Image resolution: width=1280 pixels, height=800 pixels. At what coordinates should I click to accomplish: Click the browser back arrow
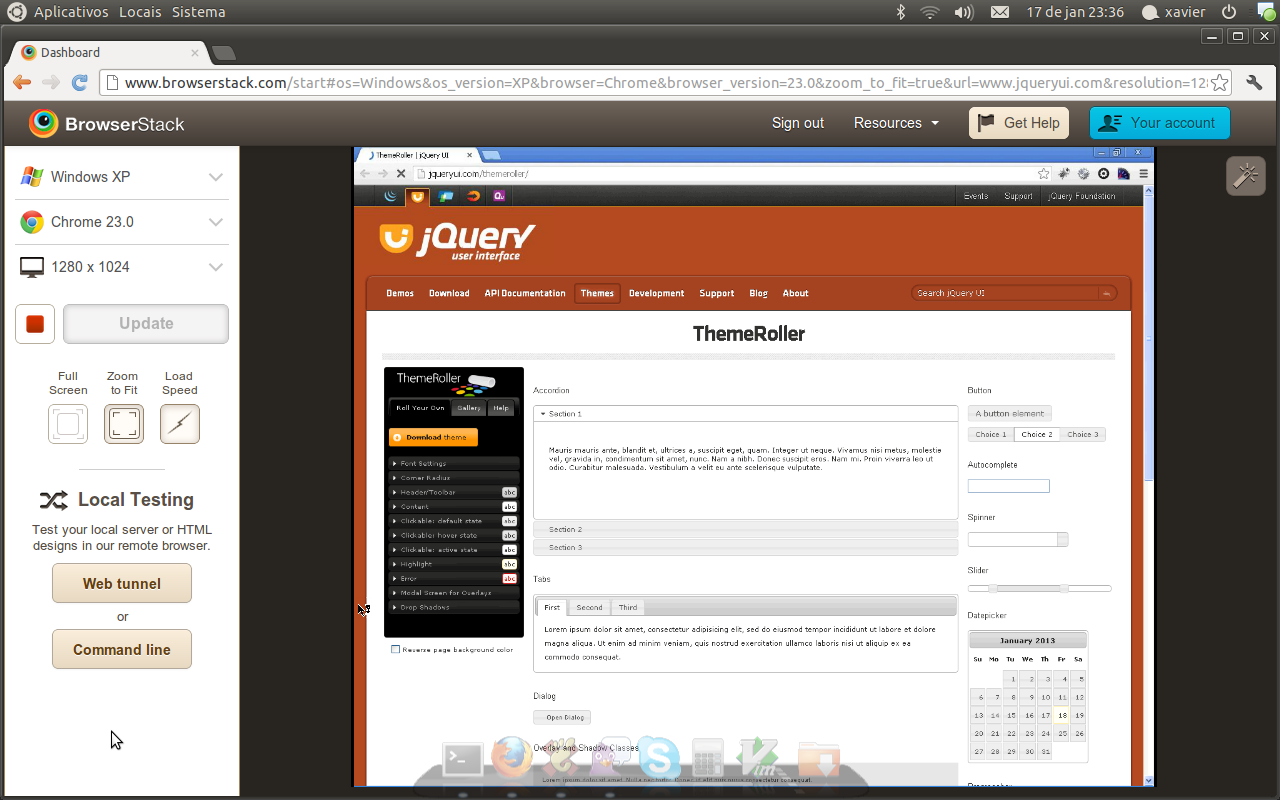(x=22, y=83)
